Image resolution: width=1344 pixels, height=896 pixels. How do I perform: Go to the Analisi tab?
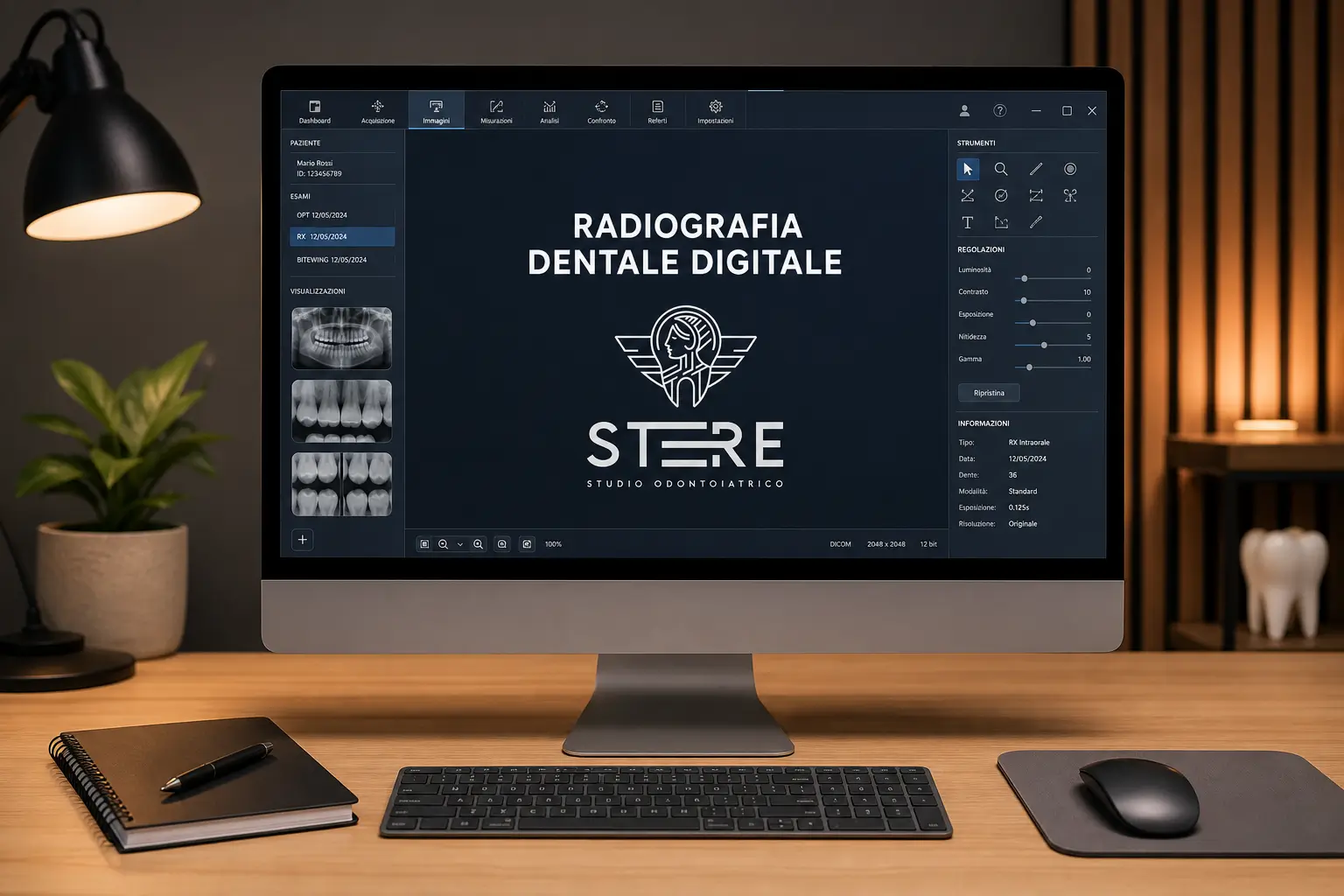coord(549,112)
